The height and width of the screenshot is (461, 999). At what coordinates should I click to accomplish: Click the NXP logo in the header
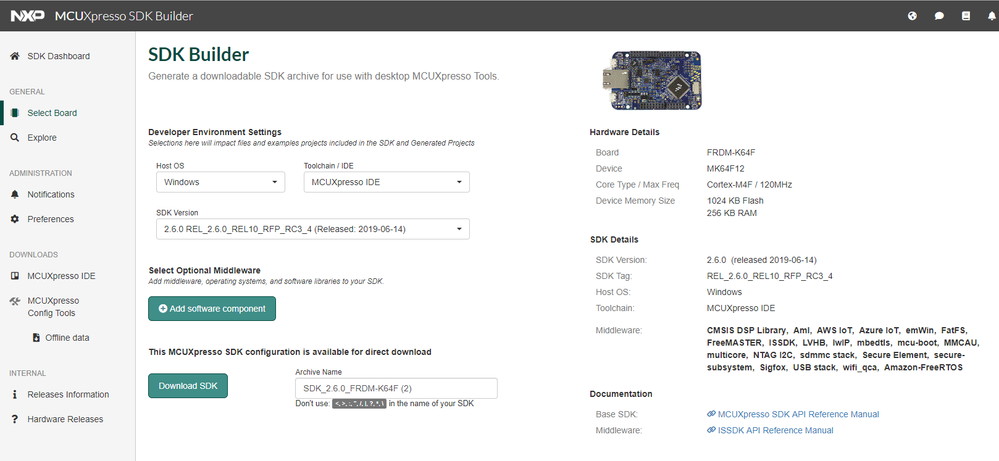[x=27, y=16]
